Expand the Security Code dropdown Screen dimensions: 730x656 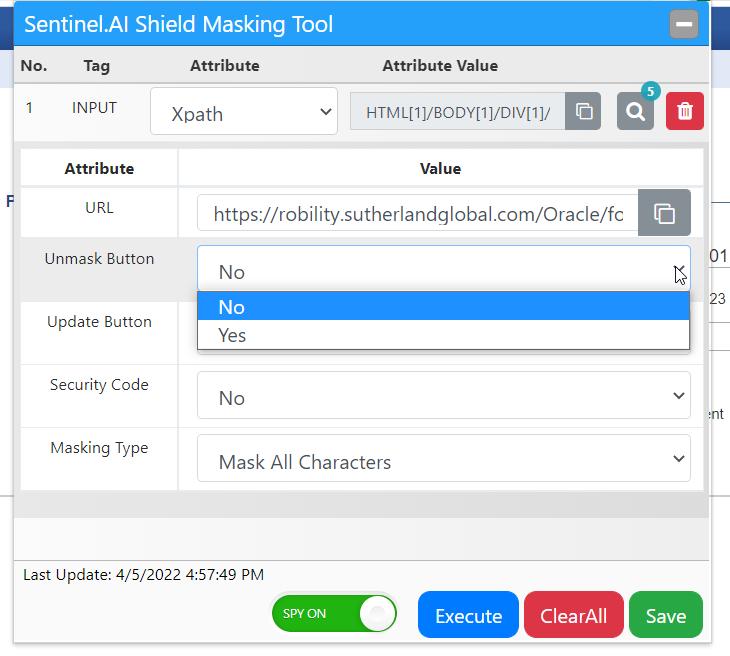(x=443, y=396)
